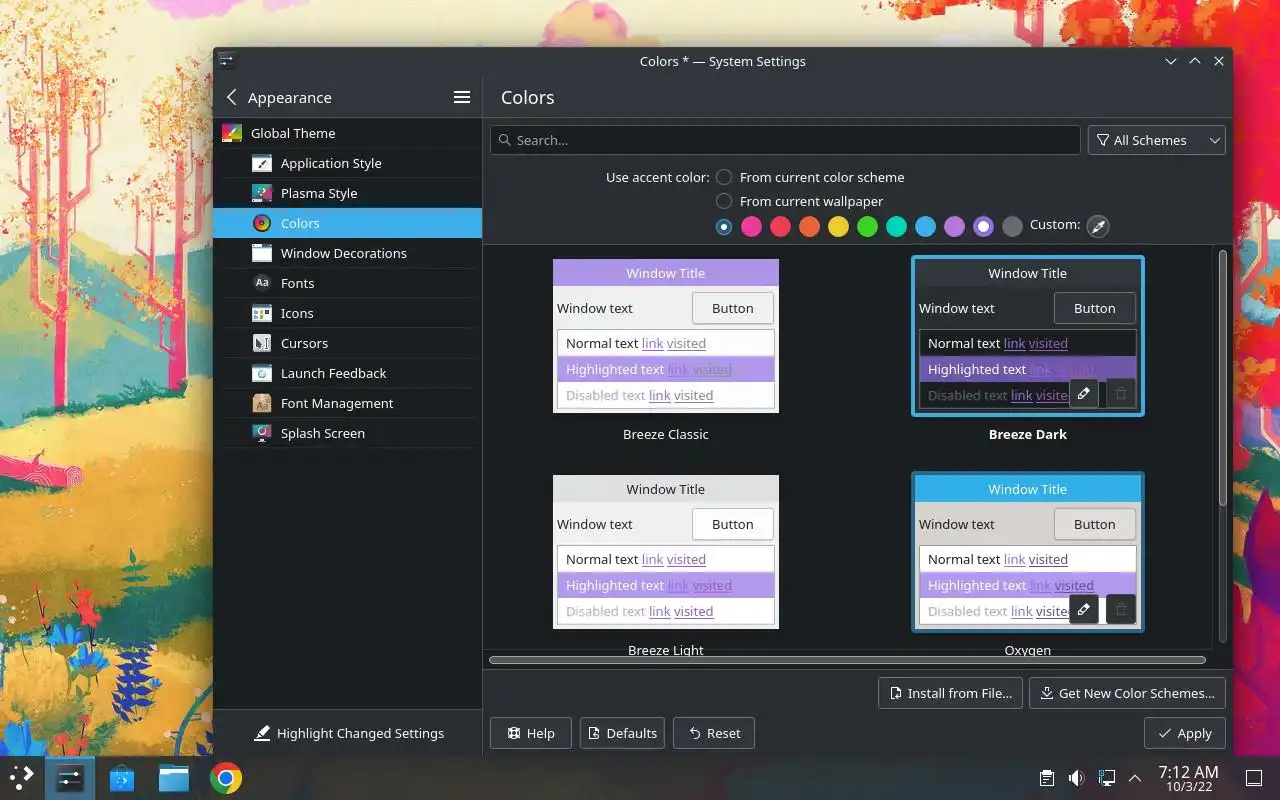The width and height of the screenshot is (1280, 800).
Task: Open the hamburger menu in sidebar header
Action: 462,97
